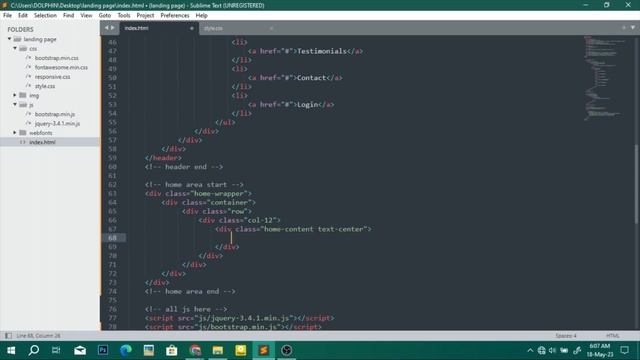
Task: Open the Windows Start menu
Action: (11, 350)
